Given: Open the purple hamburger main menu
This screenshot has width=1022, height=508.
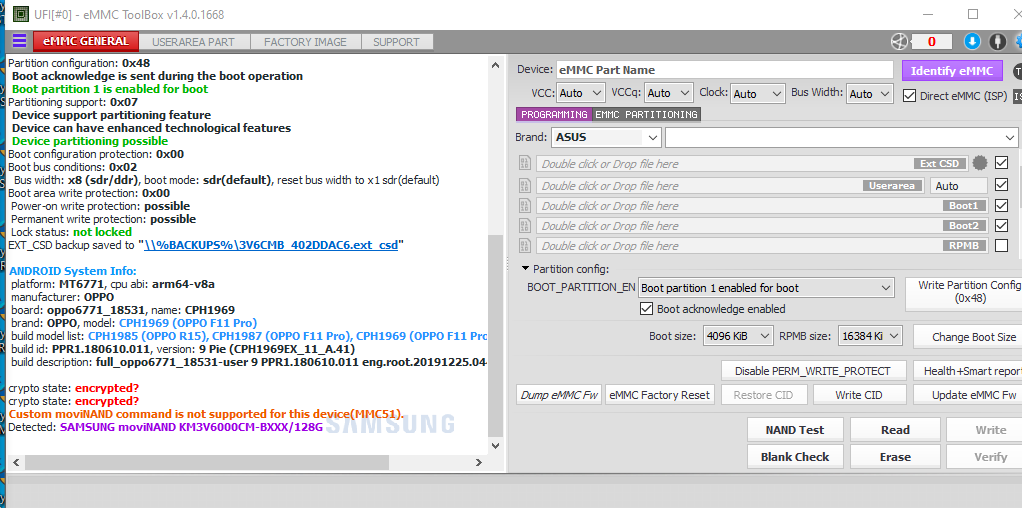Looking at the screenshot, I should (x=20, y=41).
